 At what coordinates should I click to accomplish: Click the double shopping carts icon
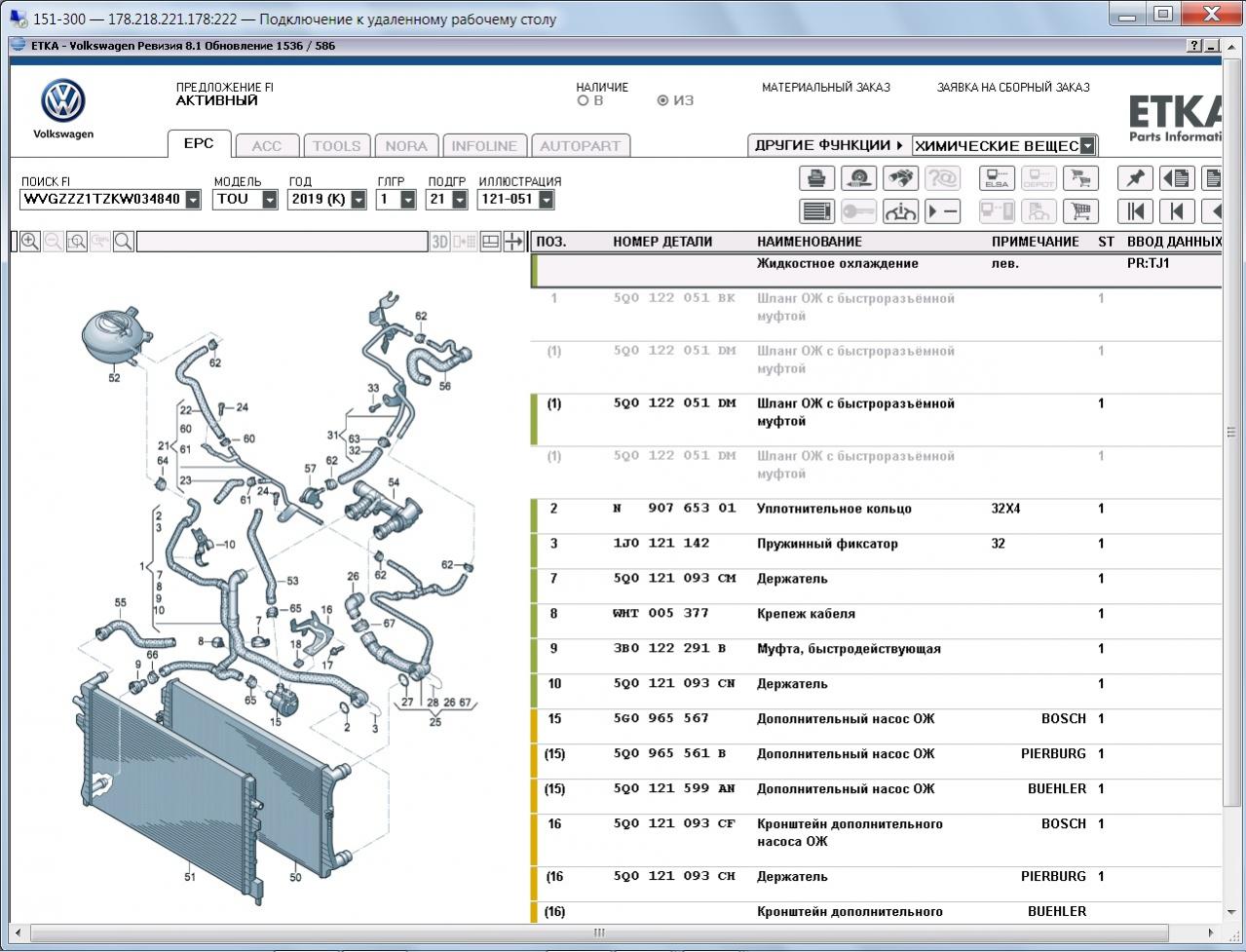pyautogui.click(x=1080, y=178)
